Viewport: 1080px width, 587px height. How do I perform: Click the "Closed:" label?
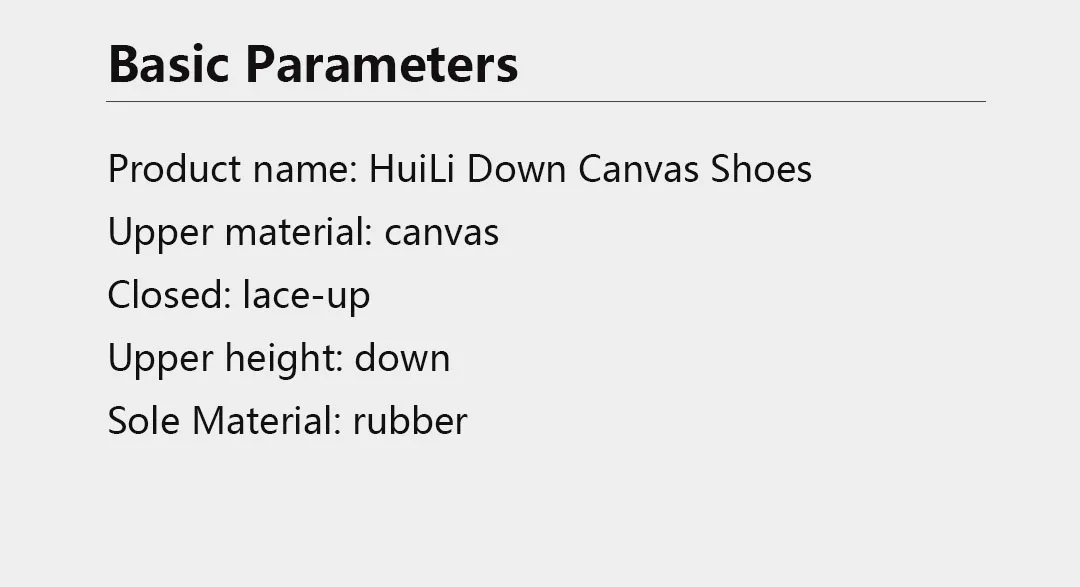169,295
